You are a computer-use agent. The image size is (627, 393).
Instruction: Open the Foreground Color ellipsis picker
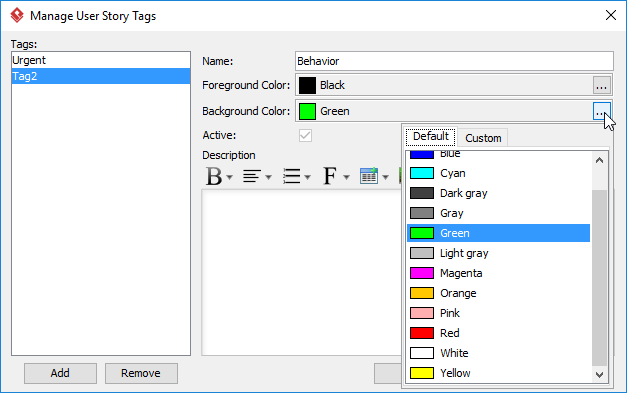pyautogui.click(x=601, y=85)
